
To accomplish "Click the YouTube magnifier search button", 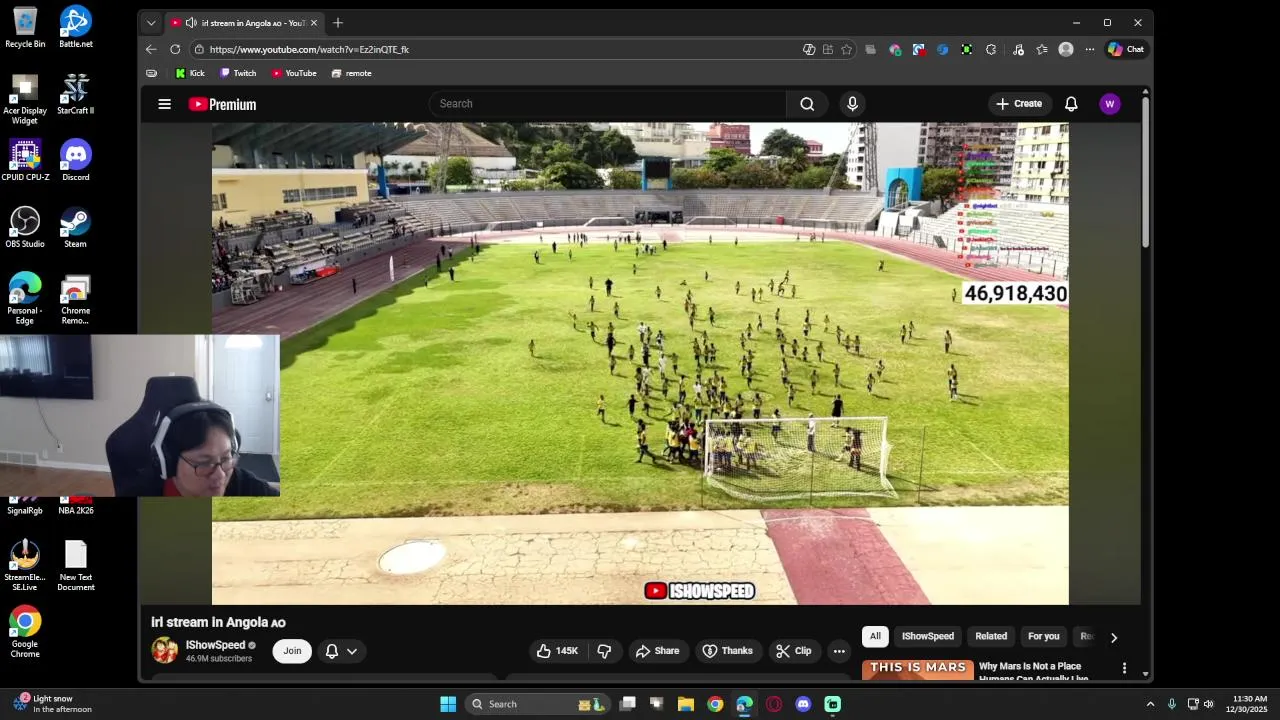I will coord(807,104).
